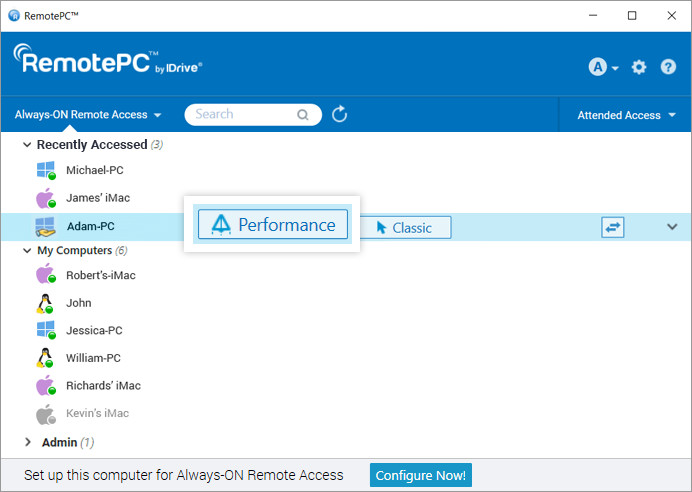Refresh the computer list
The image size is (692, 492).
339,114
